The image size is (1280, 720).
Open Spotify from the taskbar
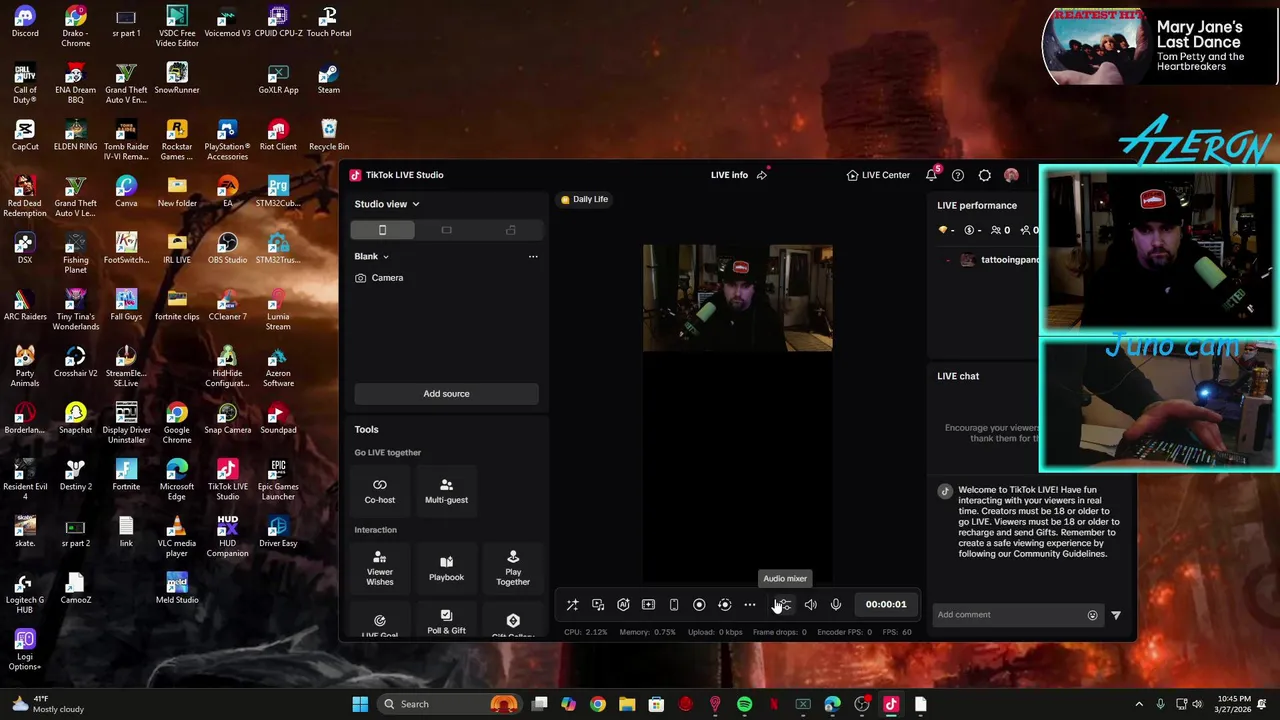pyautogui.click(x=744, y=704)
